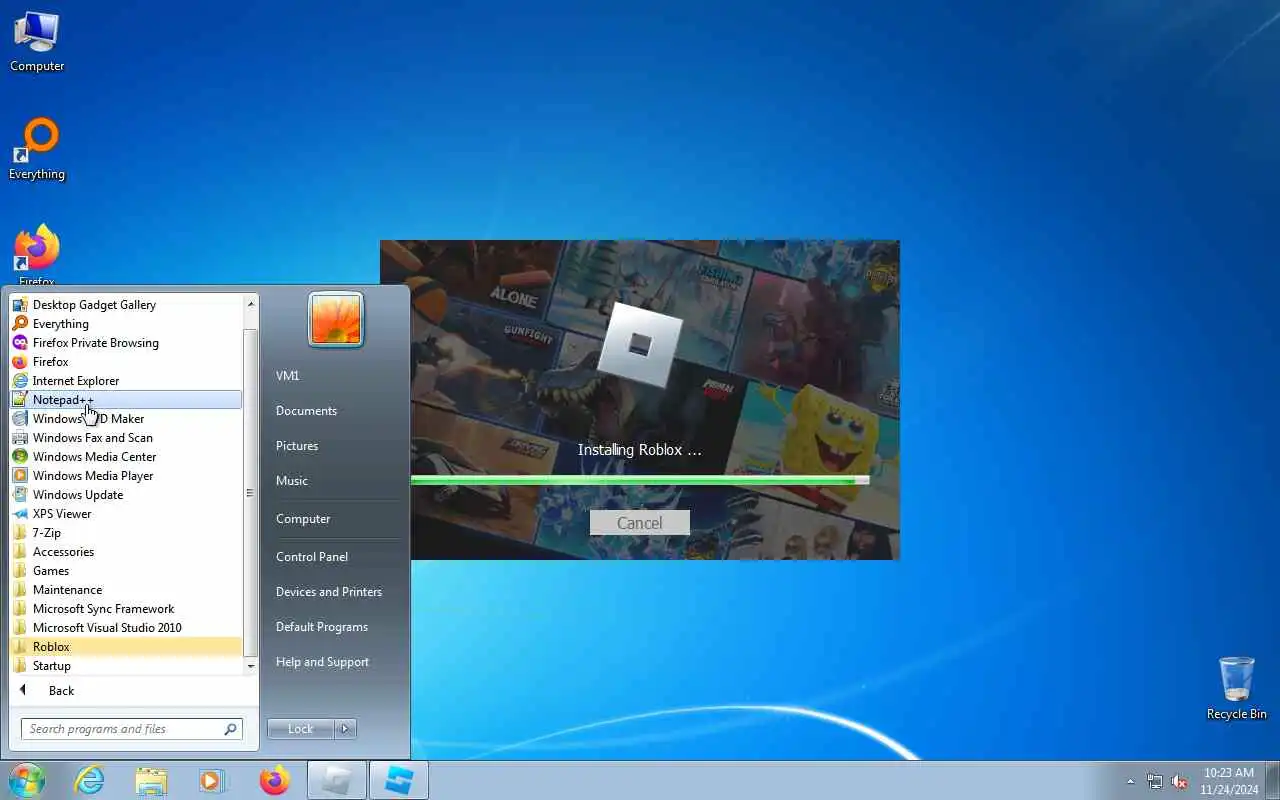Open Music from the Start menu
The width and height of the screenshot is (1280, 800).
292,480
